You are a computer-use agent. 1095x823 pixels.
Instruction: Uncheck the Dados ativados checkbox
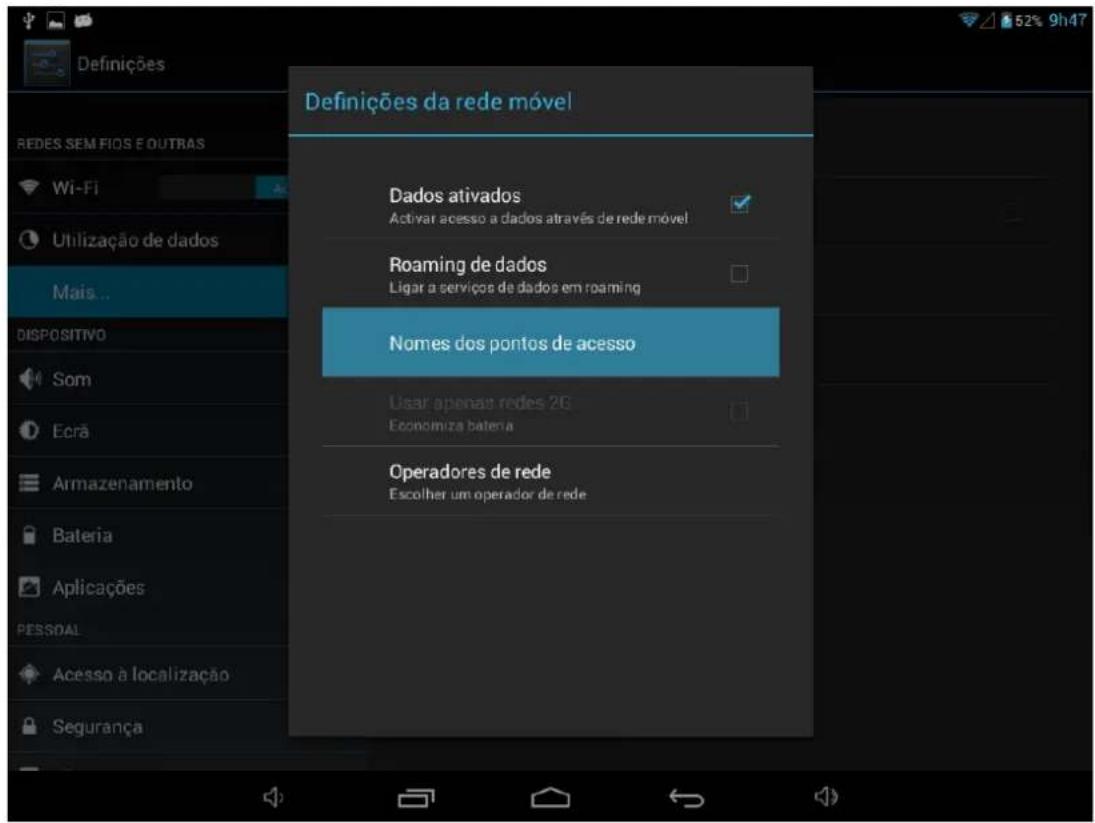[740, 204]
